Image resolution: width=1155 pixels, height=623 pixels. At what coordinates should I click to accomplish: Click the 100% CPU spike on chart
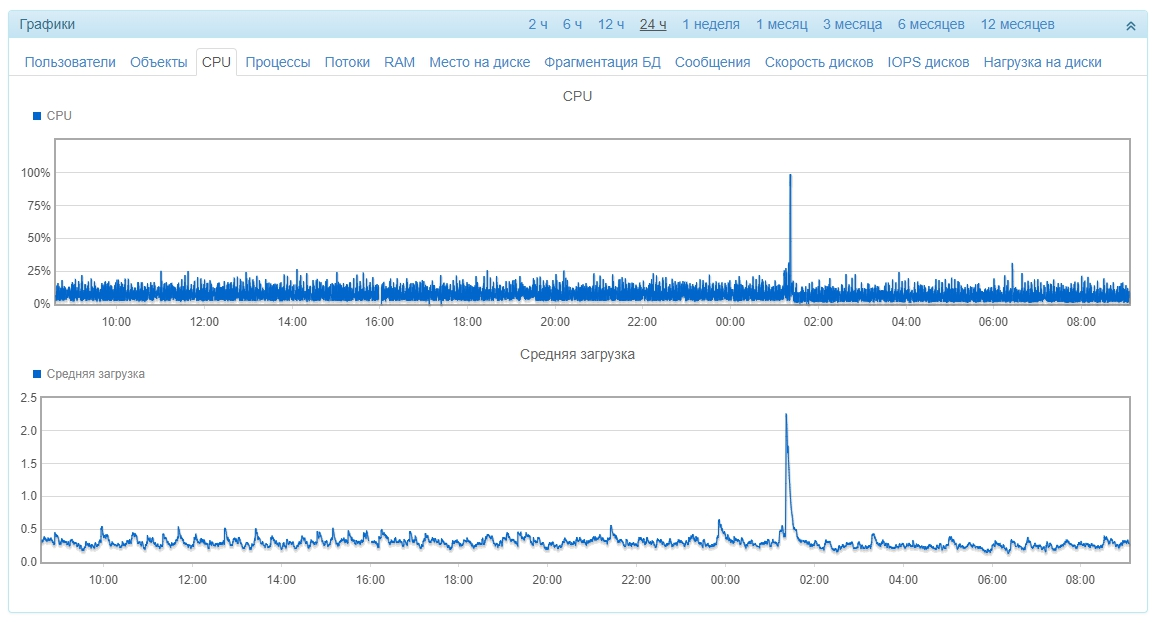[790, 177]
